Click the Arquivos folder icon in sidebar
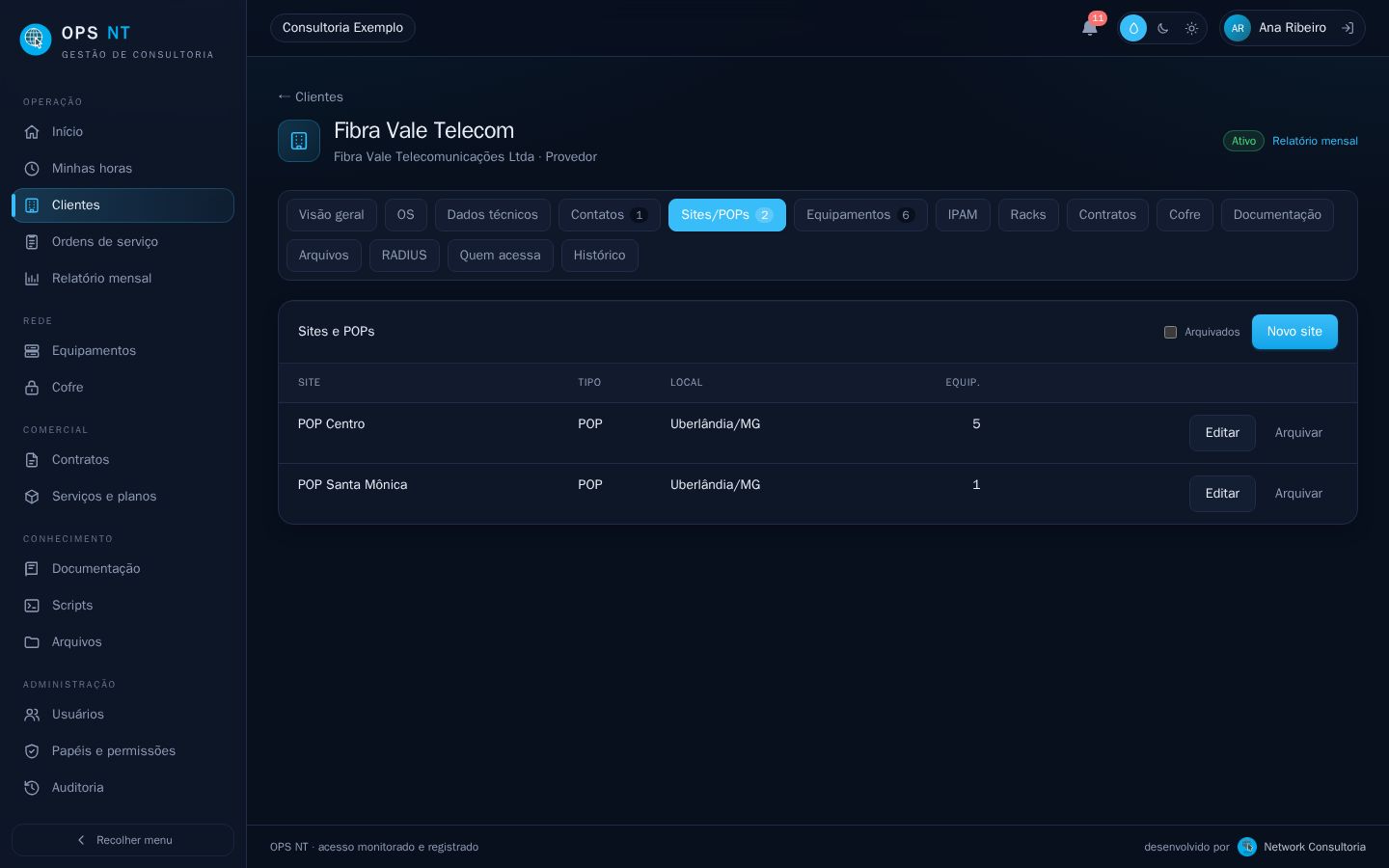Screen dimensions: 1389x868 [32, 642]
